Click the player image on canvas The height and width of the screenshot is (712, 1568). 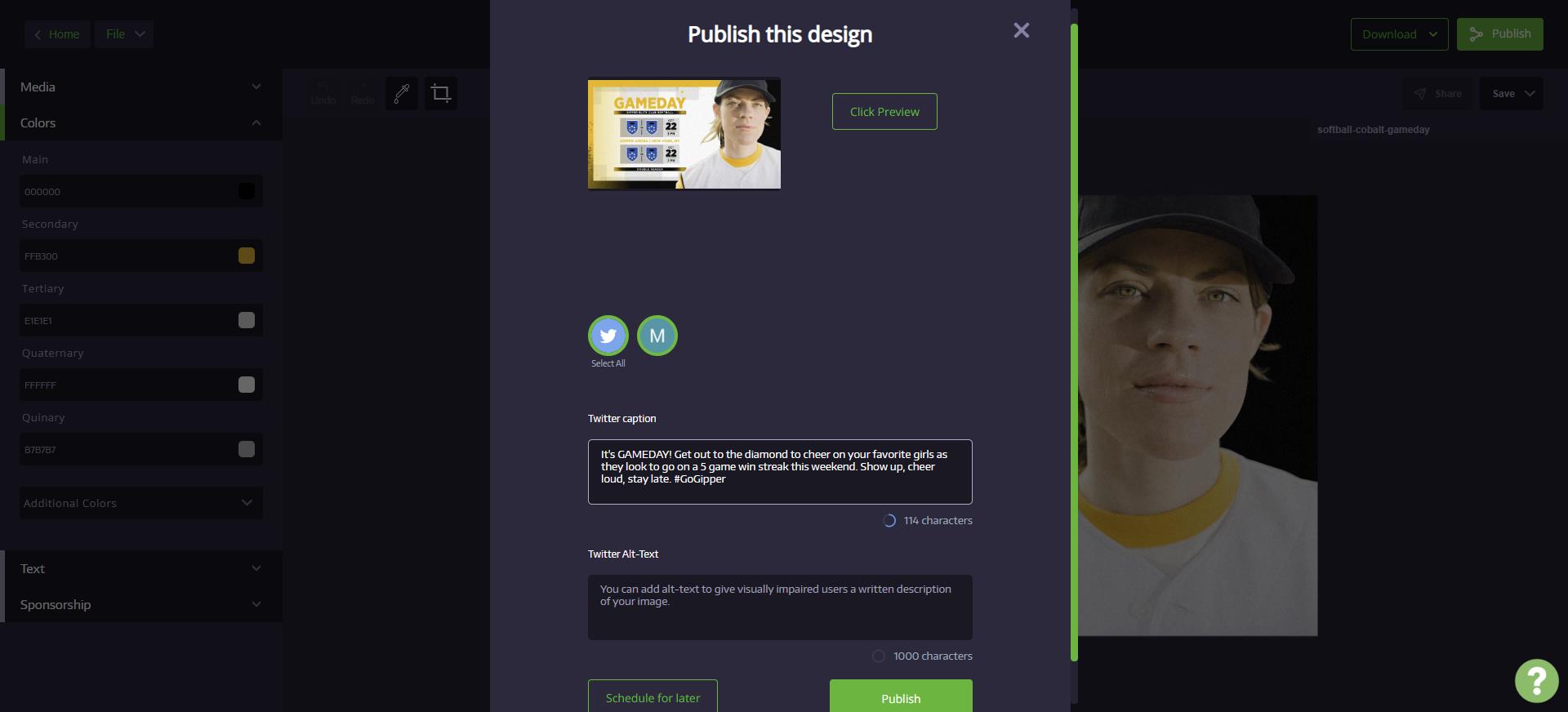1197,415
